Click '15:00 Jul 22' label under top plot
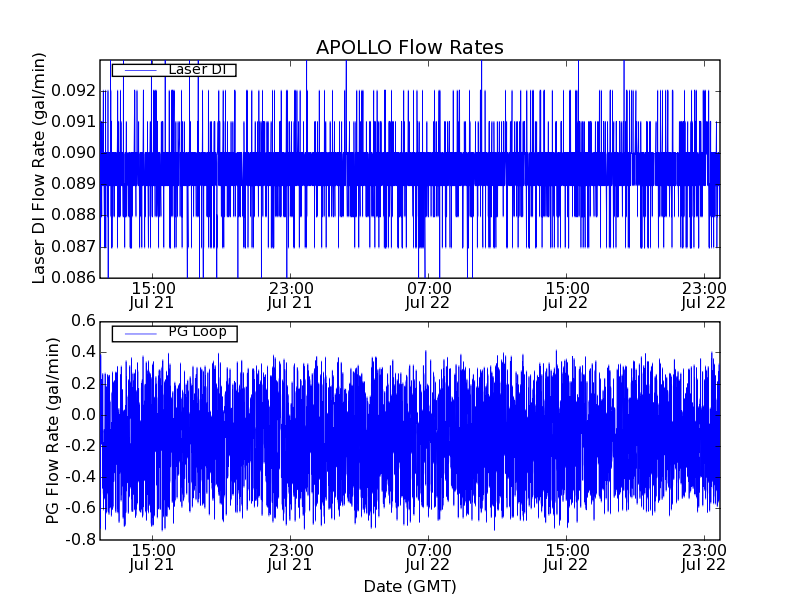This screenshot has height=600, width=800. tap(566, 296)
